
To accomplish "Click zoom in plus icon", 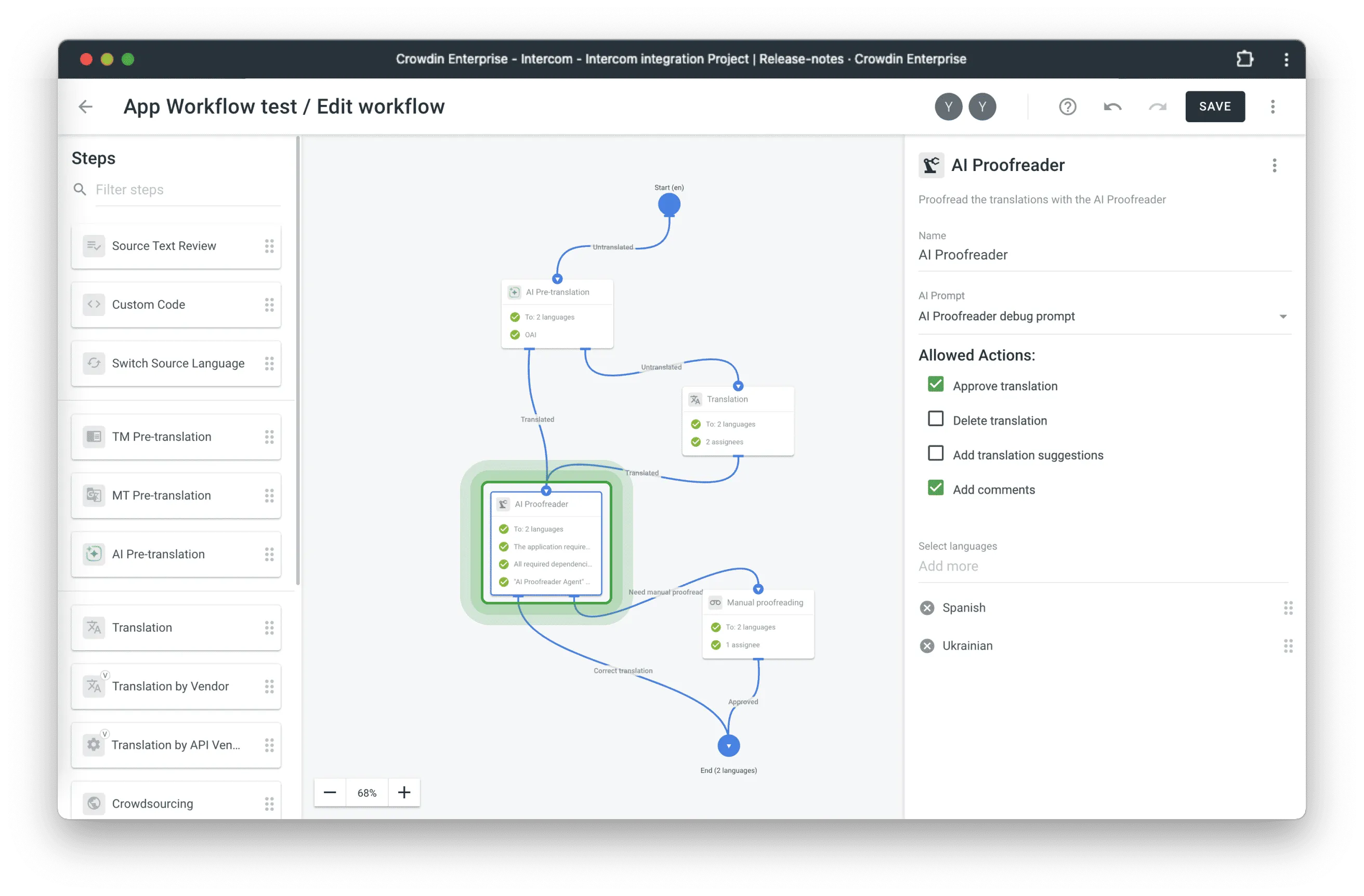I will coord(404,792).
